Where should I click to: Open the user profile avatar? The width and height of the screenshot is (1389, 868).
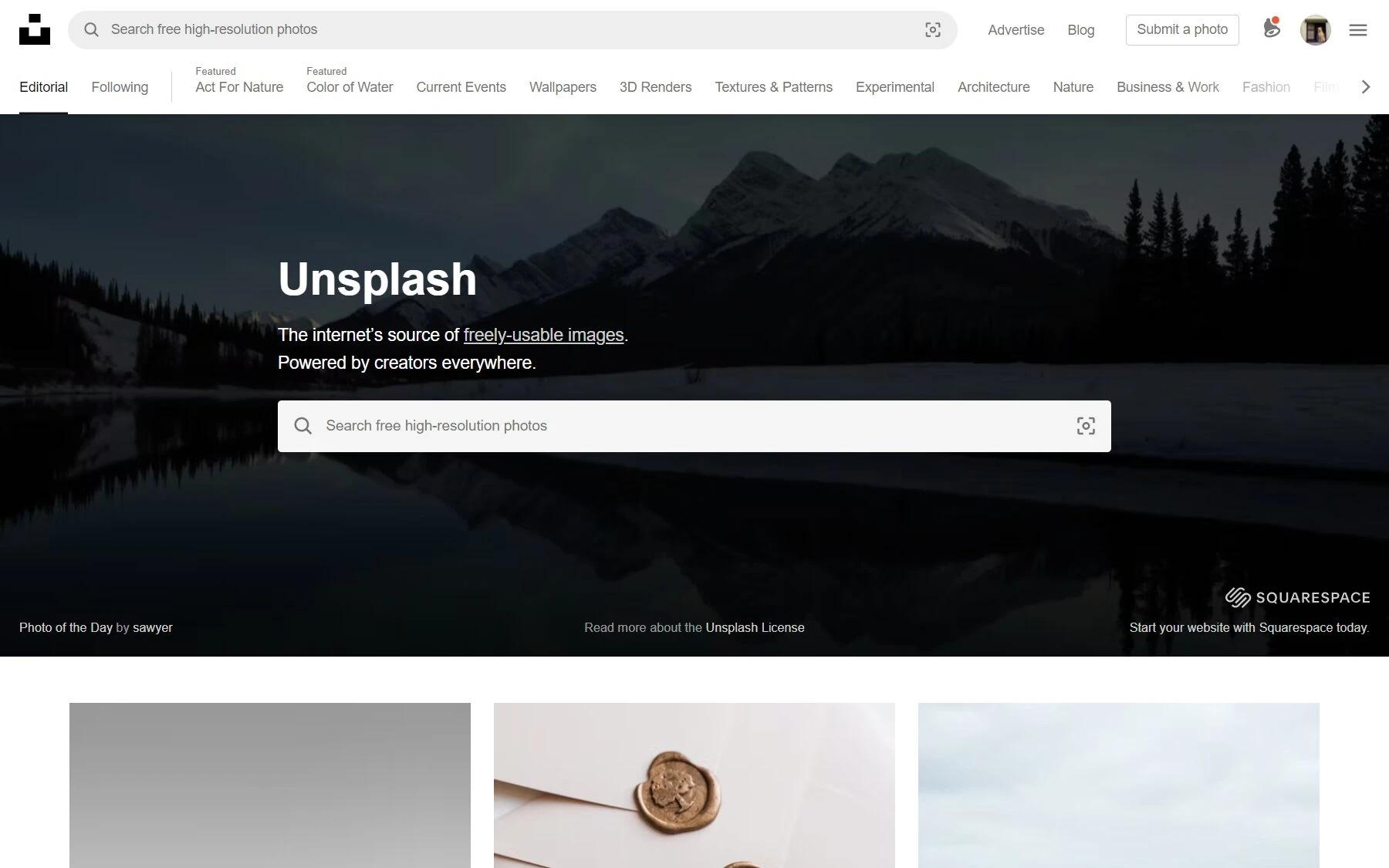coord(1315,30)
